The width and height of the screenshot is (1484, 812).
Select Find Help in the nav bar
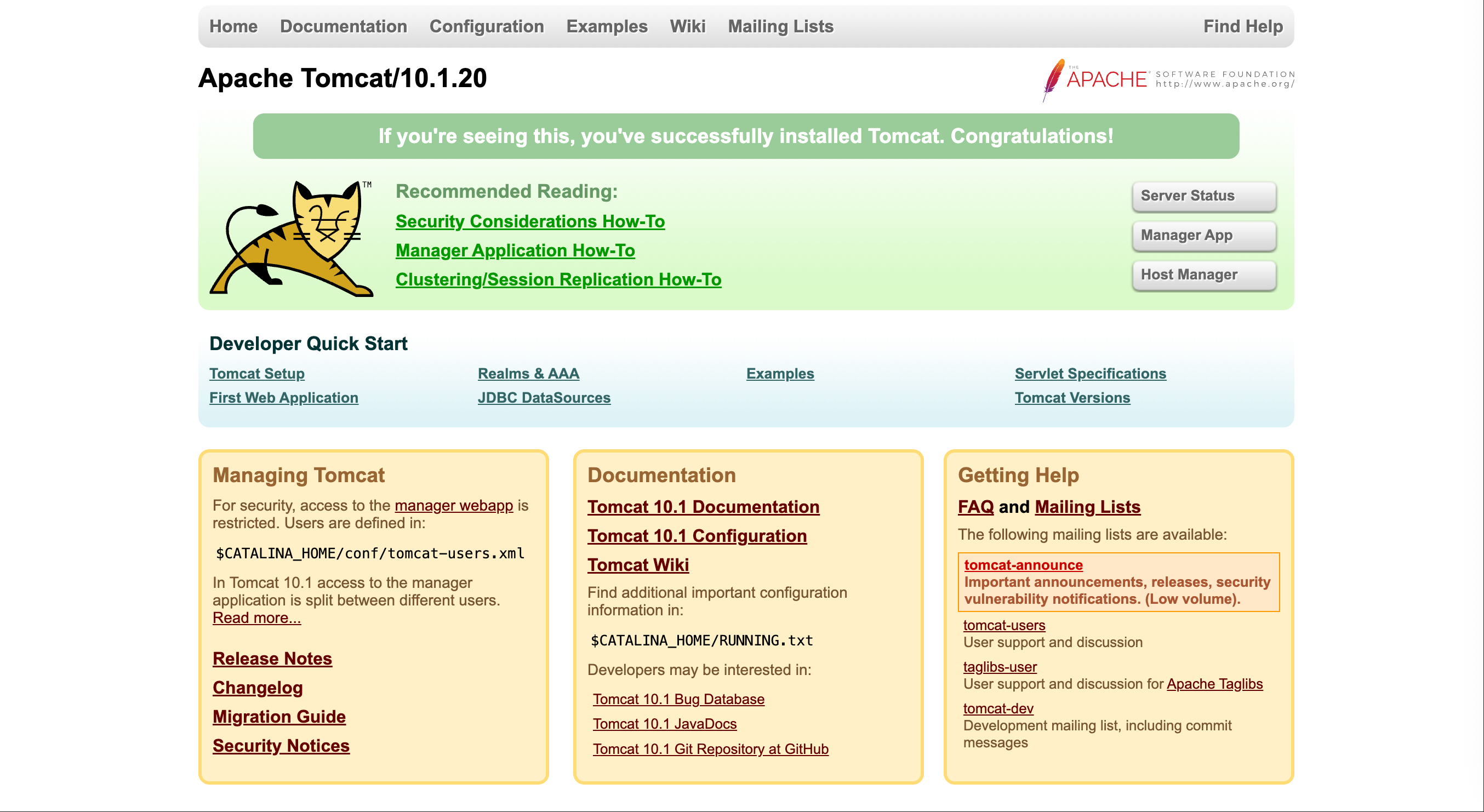[1243, 26]
